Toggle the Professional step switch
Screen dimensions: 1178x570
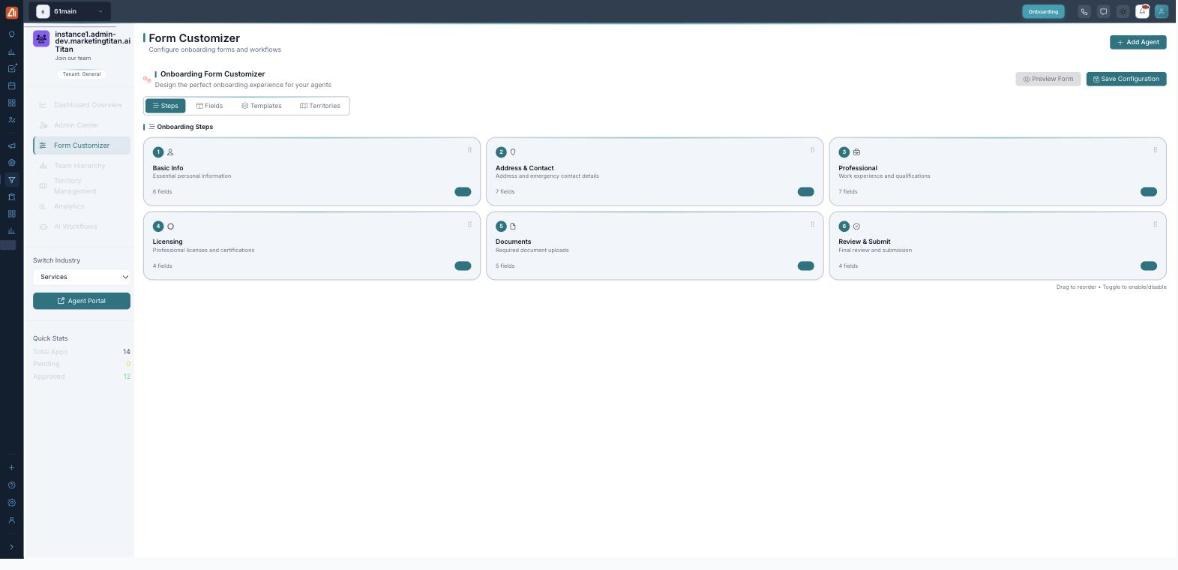(1149, 192)
